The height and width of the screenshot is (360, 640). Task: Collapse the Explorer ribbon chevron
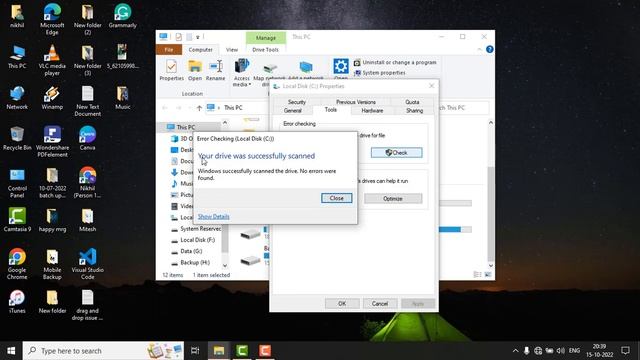[480, 49]
